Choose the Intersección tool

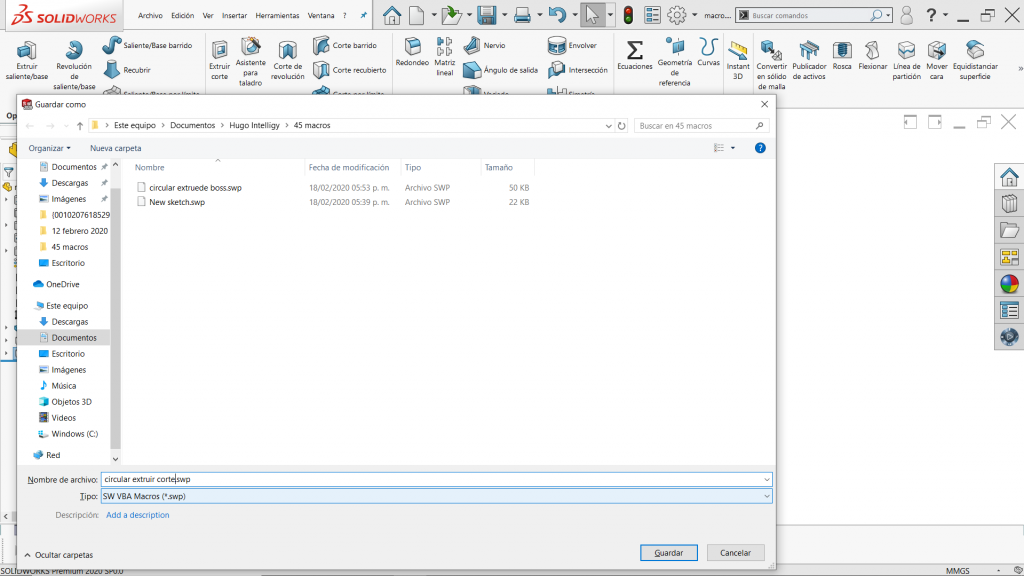577,70
